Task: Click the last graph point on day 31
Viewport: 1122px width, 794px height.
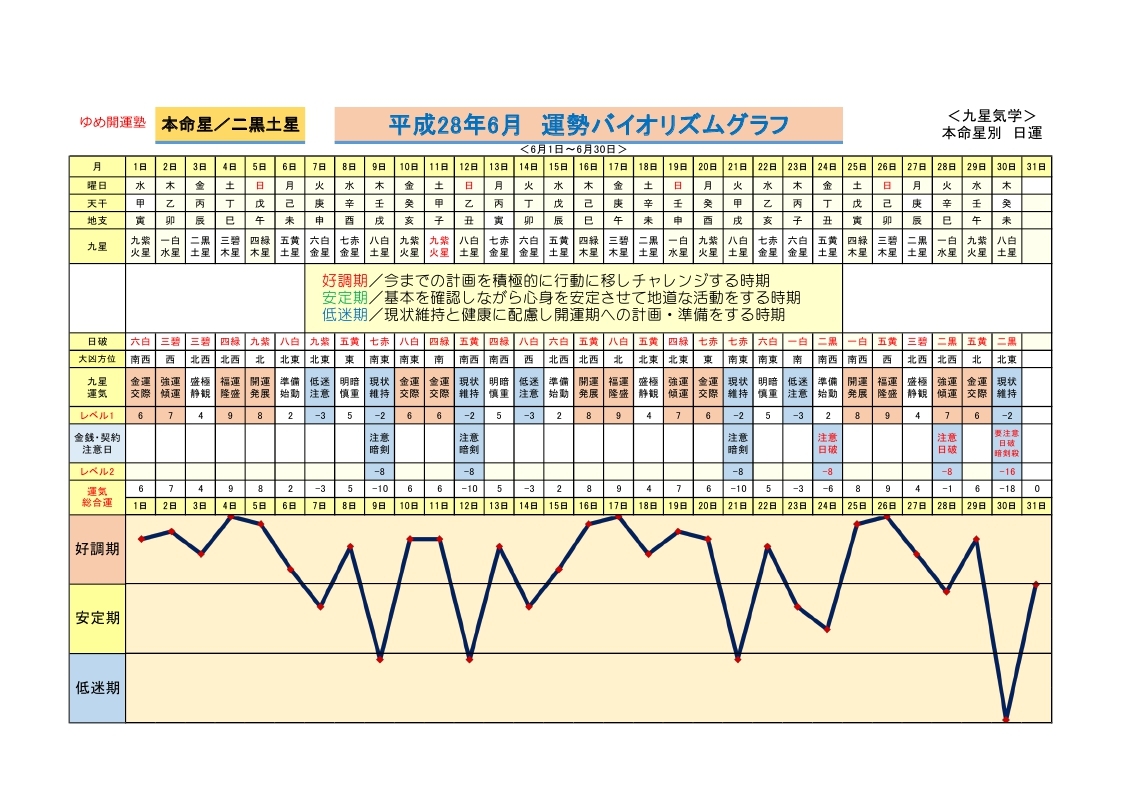Action: [x=1036, y=584]
